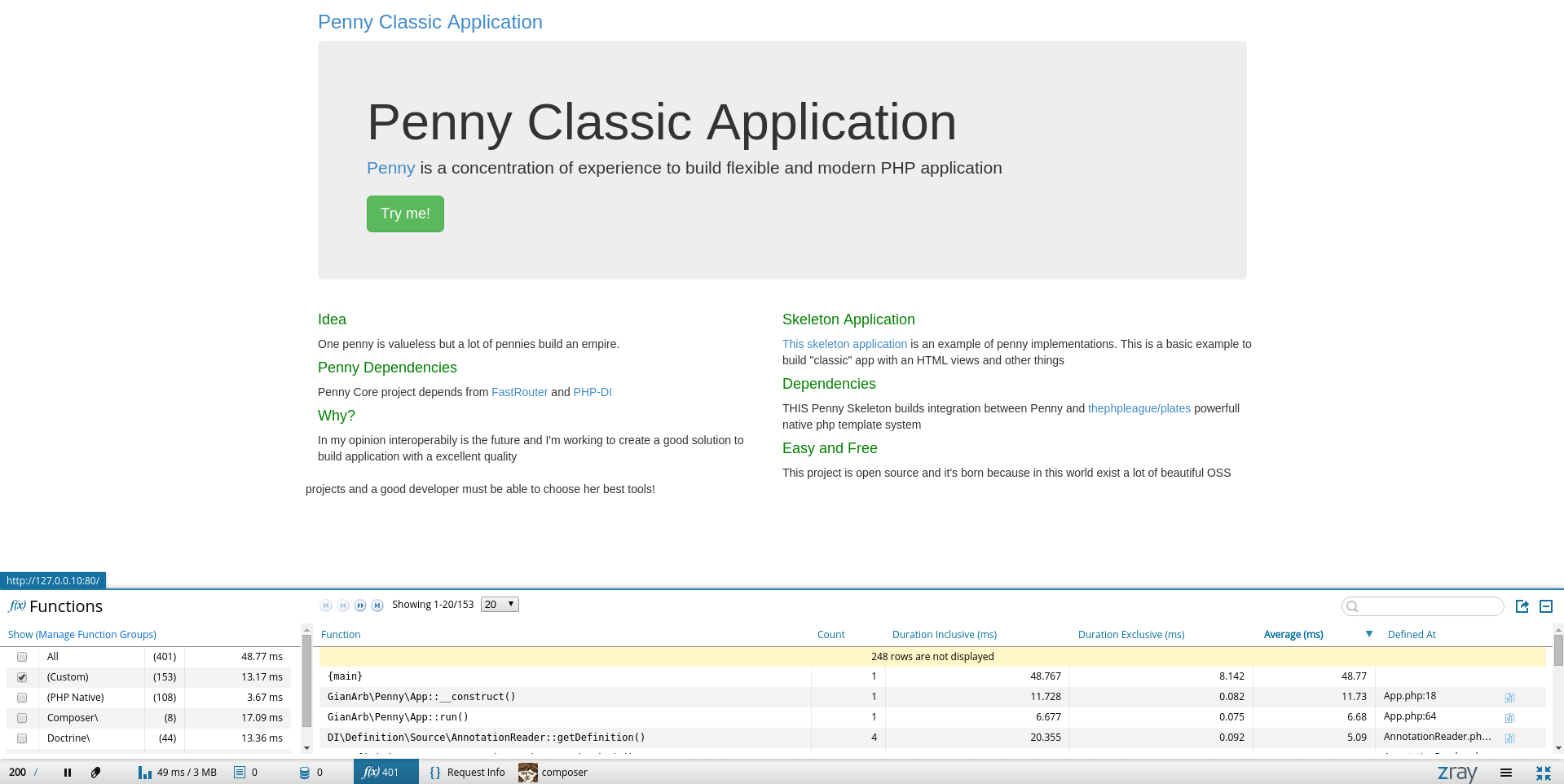
Task: Click the Try me! button
Action: 405,214
